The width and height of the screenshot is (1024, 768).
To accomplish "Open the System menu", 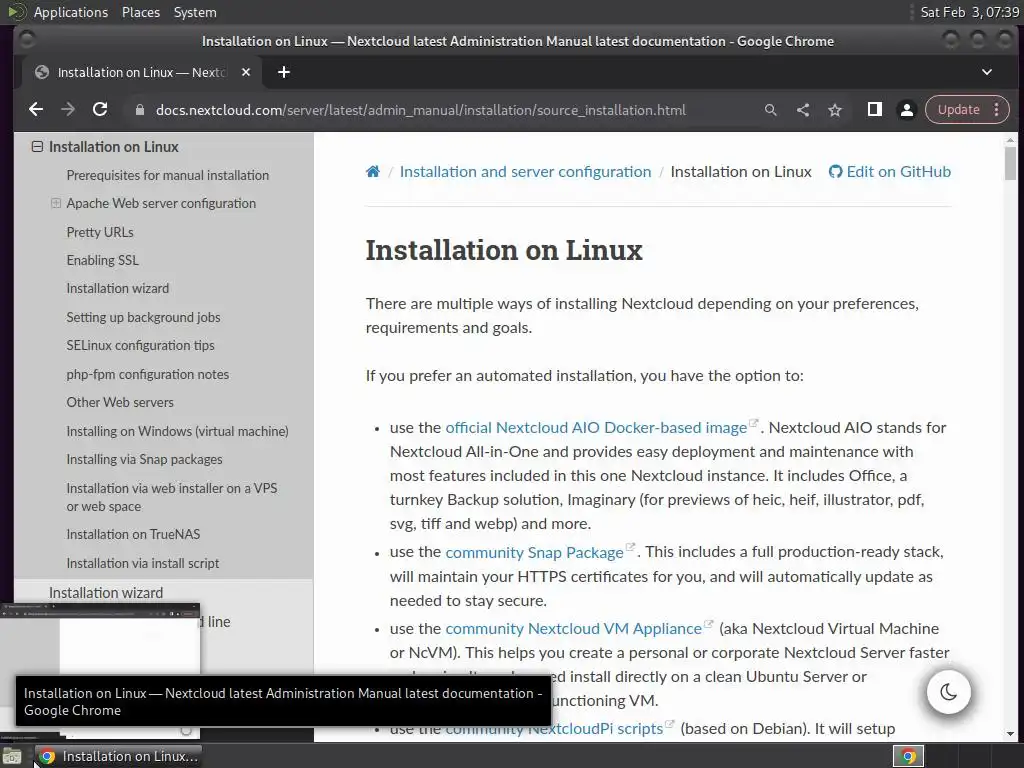I will point(195,12).
